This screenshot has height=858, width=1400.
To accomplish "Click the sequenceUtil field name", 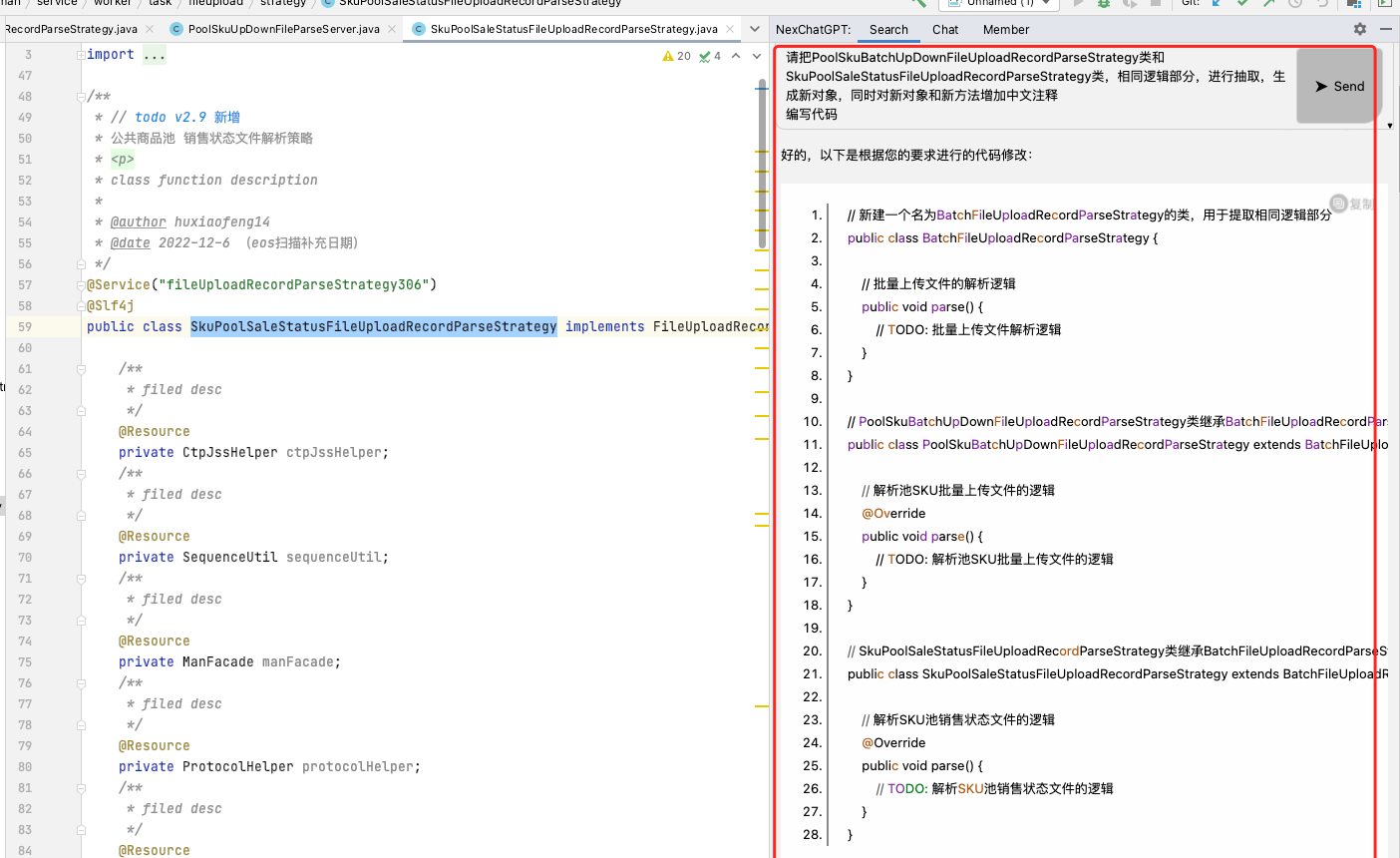I will (334, 558).
